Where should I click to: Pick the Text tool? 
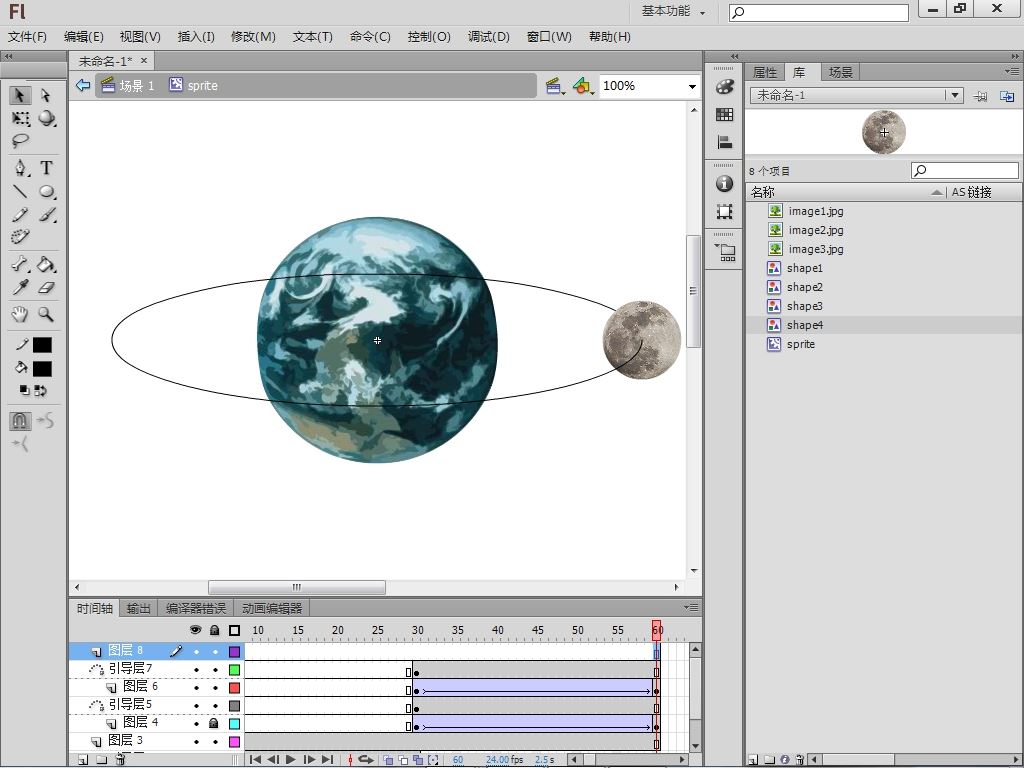click(x=46, y=168)
